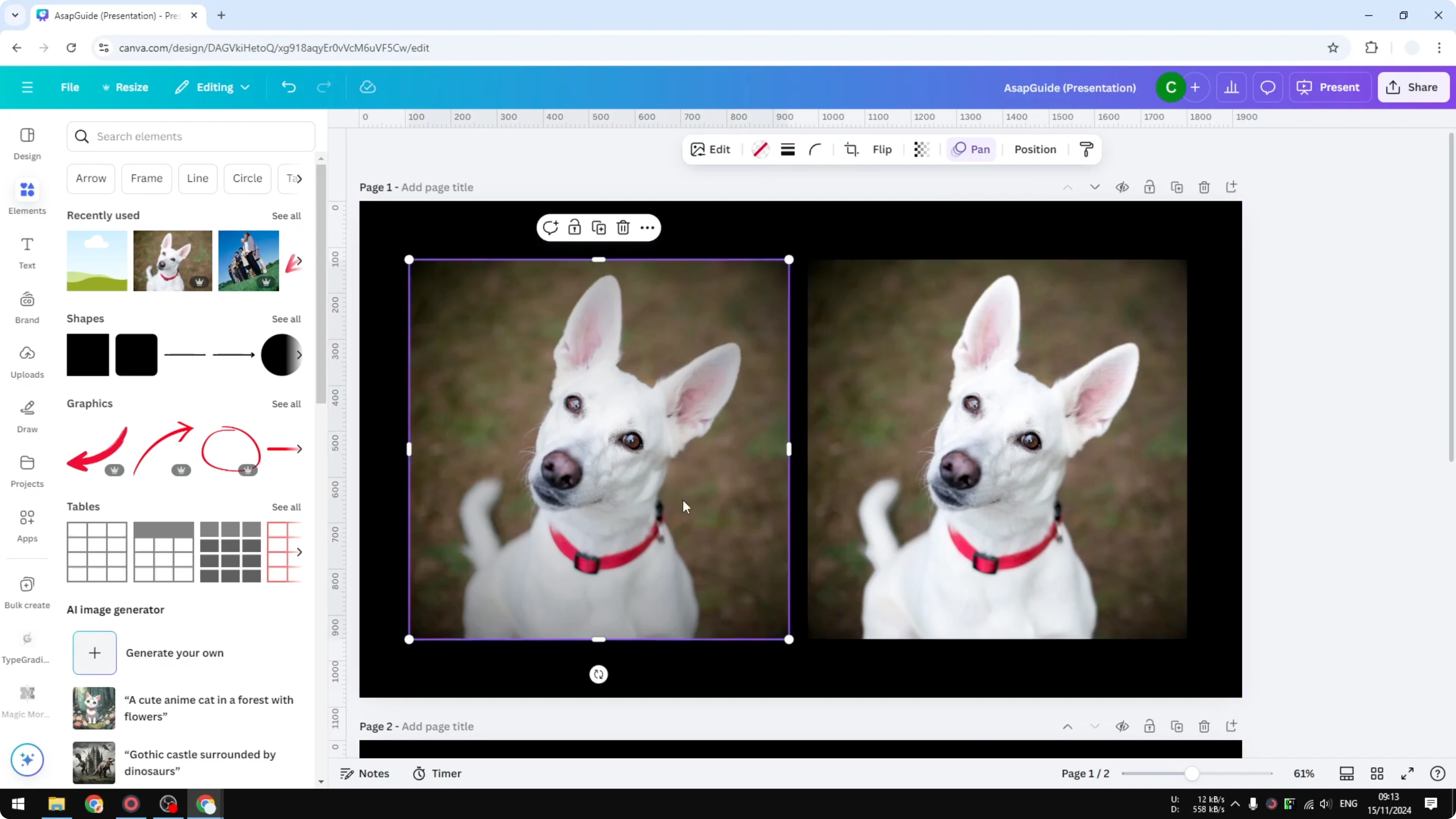Screen dimensions: 1456x819
Task: Open the File menu
Action: [x=70, y=87]
